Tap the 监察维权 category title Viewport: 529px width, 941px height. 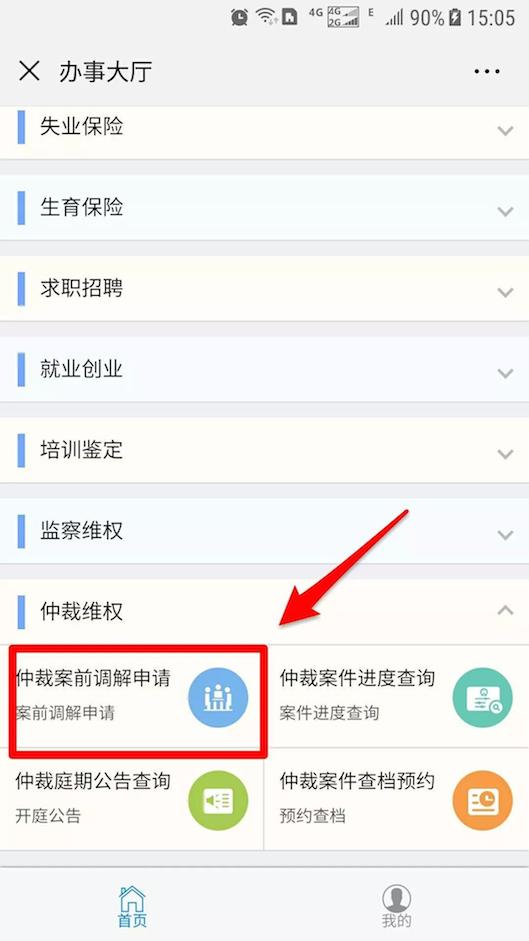click(82, 531)
